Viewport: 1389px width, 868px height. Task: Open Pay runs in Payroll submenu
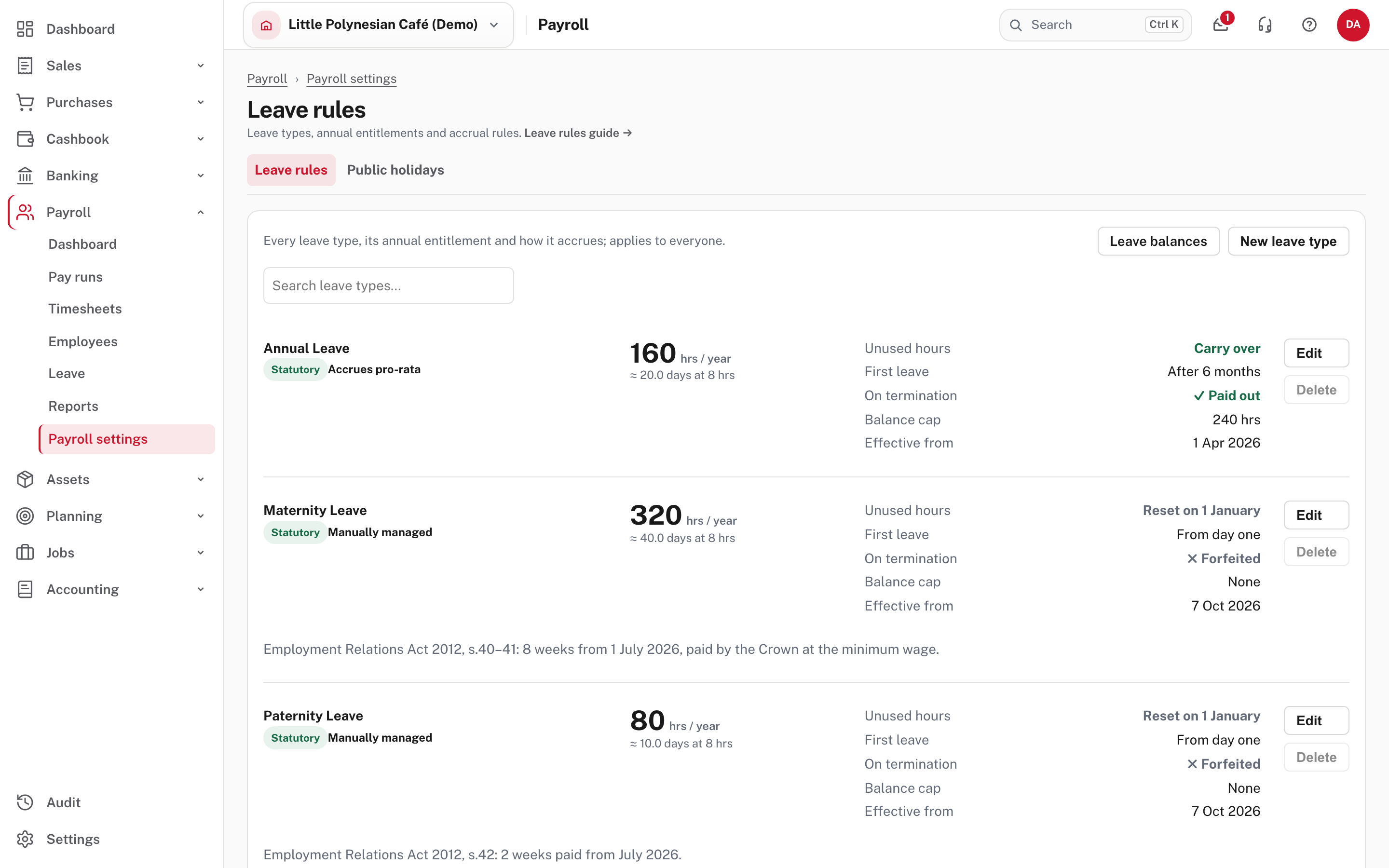click(x=75, y=277)
